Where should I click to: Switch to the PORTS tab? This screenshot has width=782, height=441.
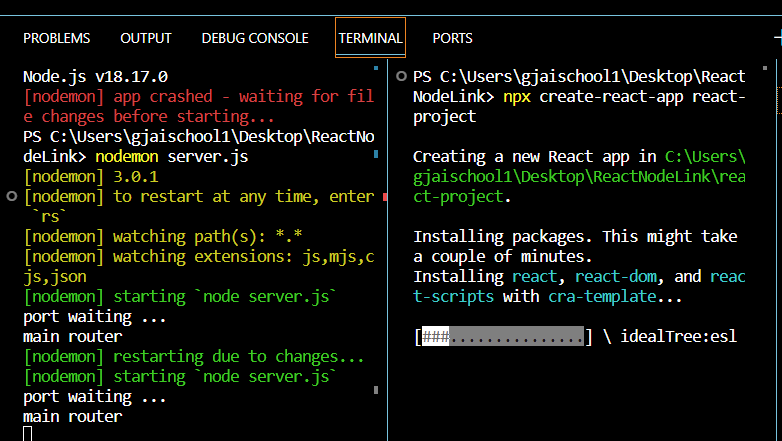tap(452, 38)
